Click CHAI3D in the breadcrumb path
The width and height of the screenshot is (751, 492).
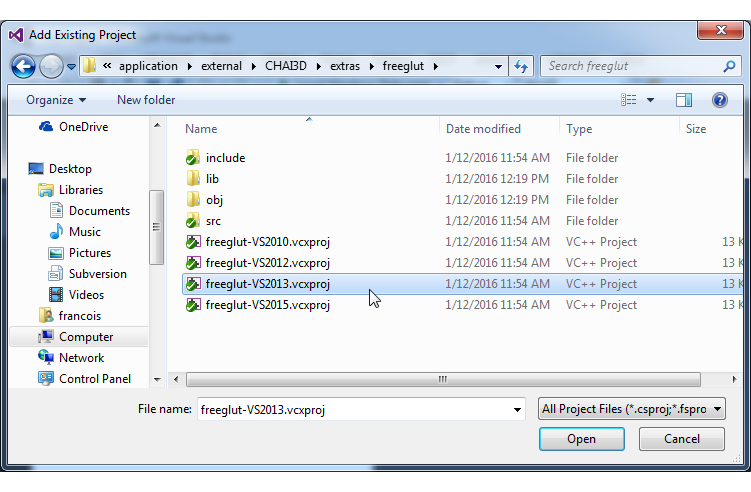[286, 66]
